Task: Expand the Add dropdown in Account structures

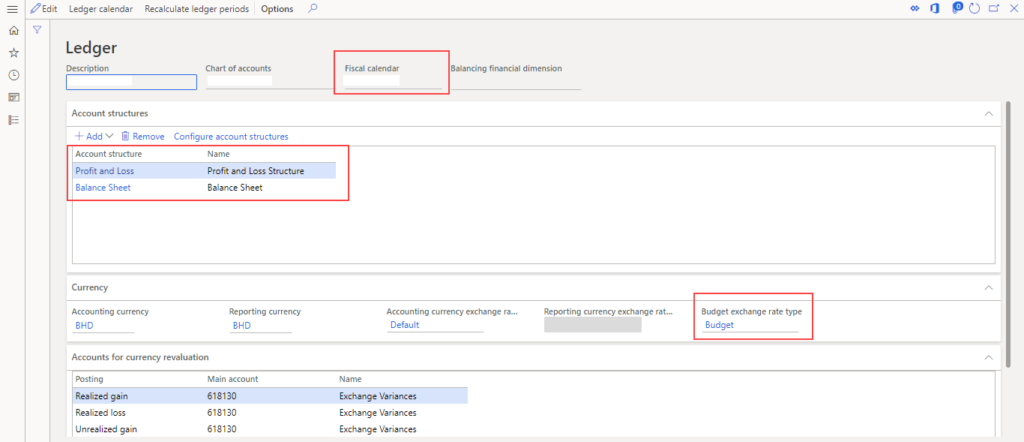Action: pyautogui.click(x=94, y=136)
